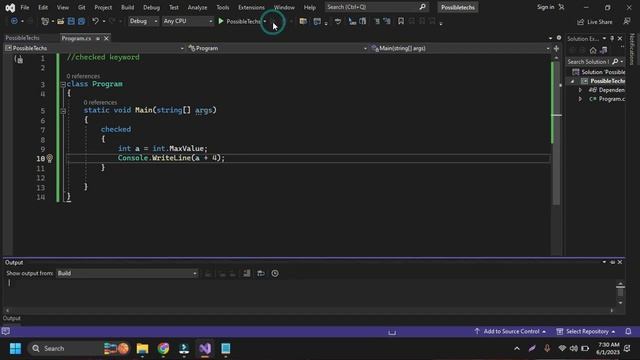The width and height of the screenshot is (640, 360).
Task: Click the editor split plus icon
Action: tap(556, 48)
